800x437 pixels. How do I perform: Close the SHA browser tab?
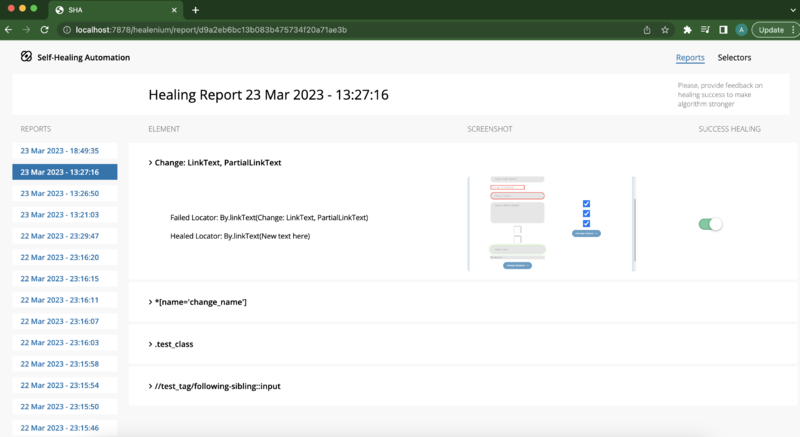click(174, 10)
